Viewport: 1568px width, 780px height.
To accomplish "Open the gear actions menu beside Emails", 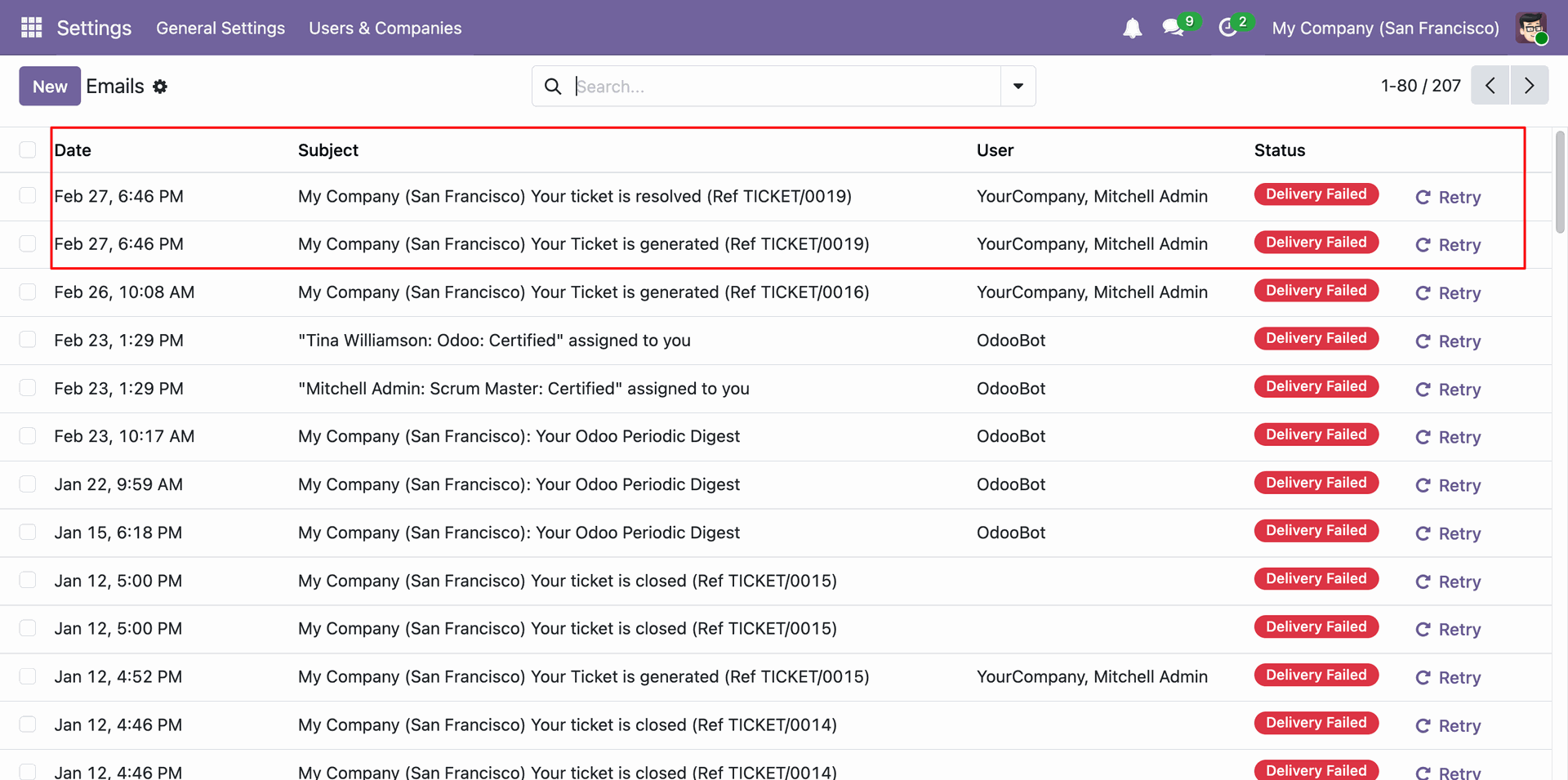I will pyautogui.click(x=160, y=87).
